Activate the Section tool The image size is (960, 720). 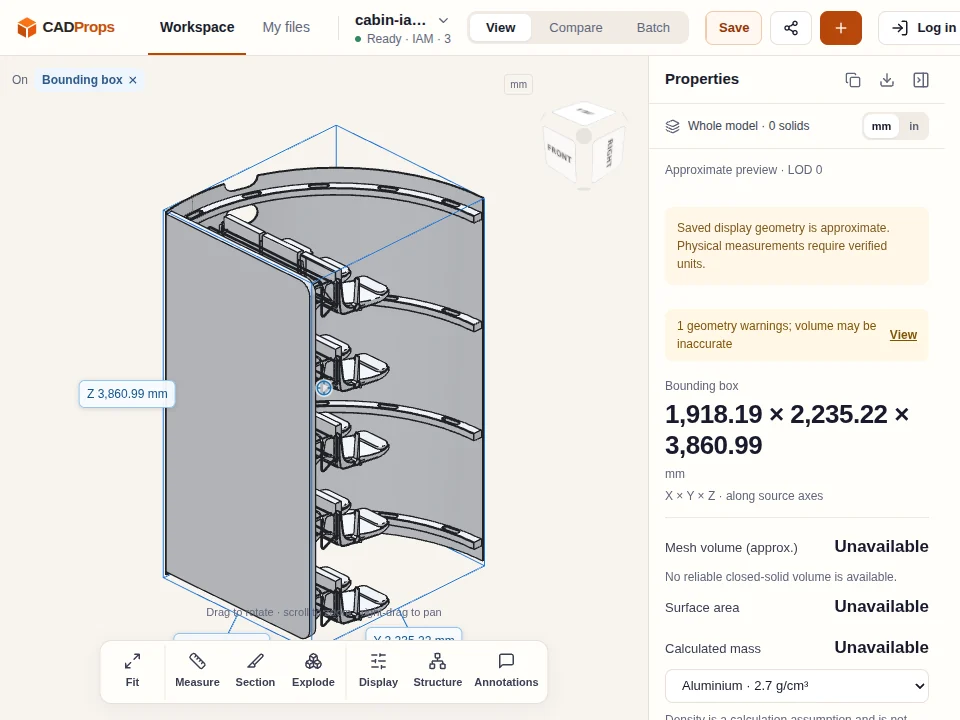pyautogui.click(x=255, y=670)
